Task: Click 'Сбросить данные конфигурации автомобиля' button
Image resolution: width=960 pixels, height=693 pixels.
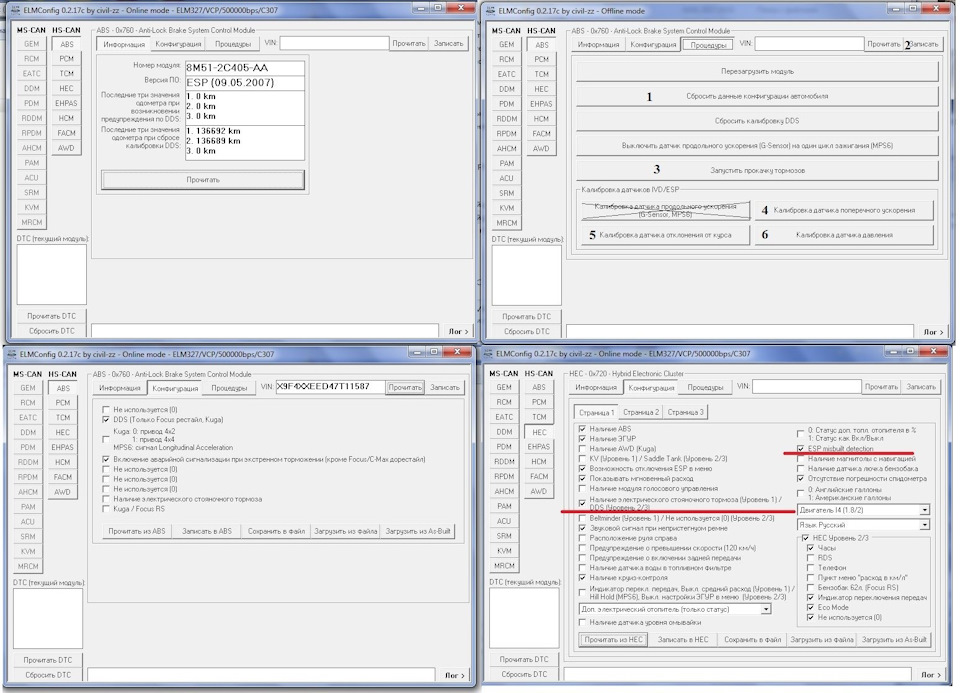Action: [x=757, y=96]
